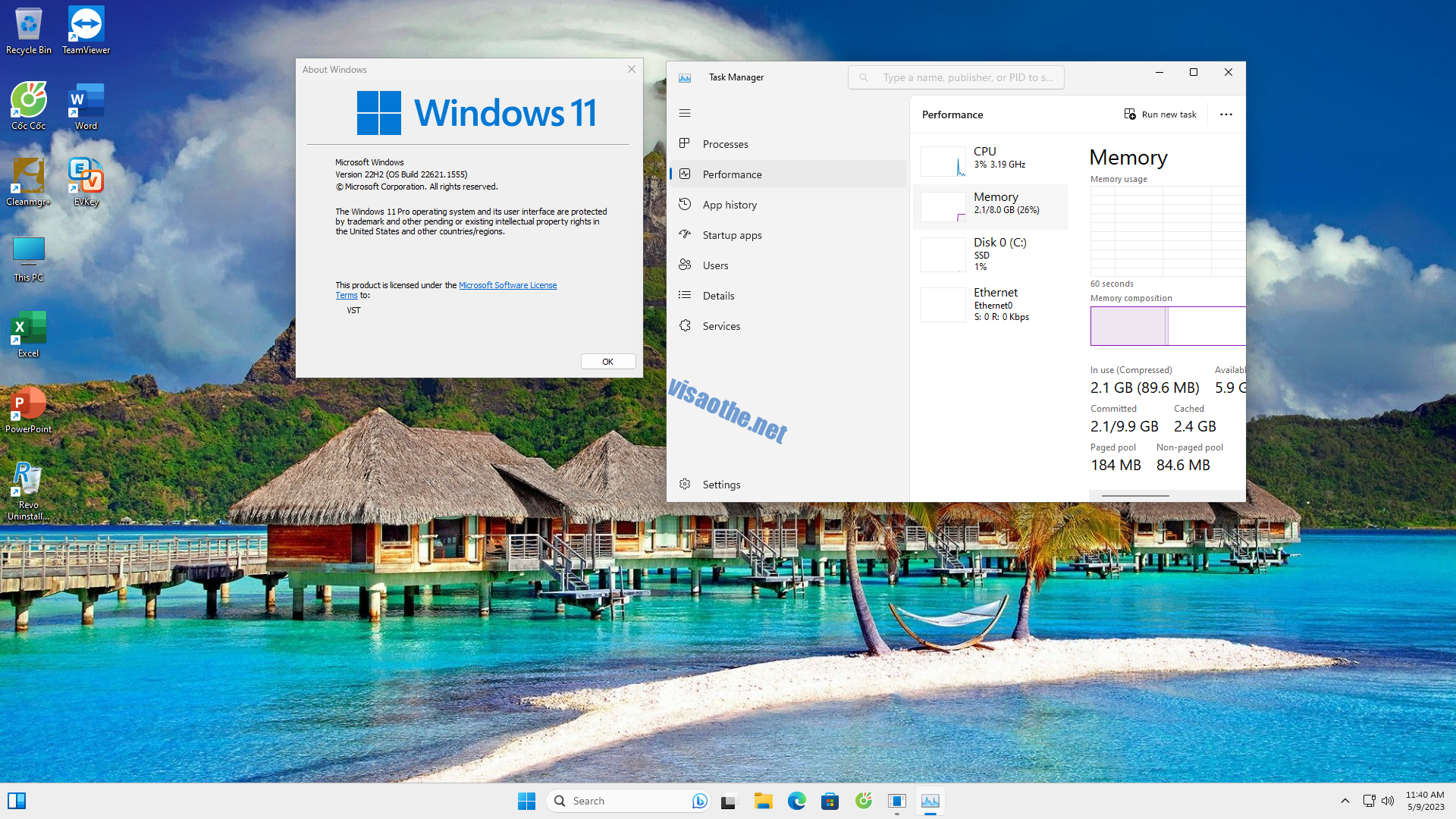This screenshot has width=1456, height=819.
Task: Open Task View from the taskbar
Action: click(x=730, y=801)
